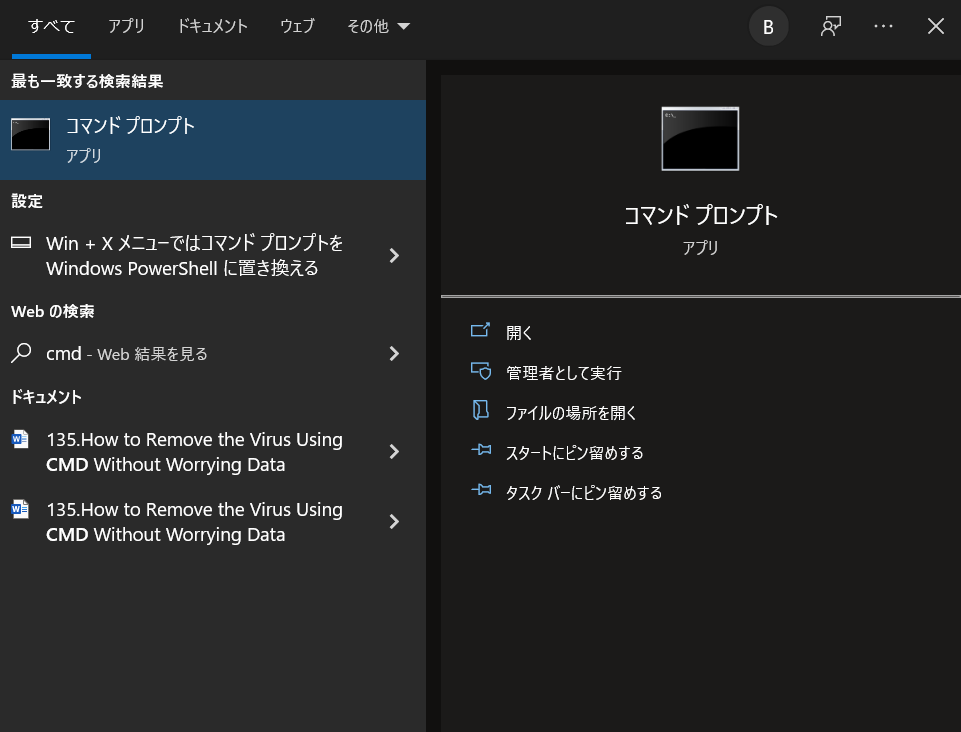This screenshot has height=732, width=961.
Task: Expand the chevron on first document result
Action: point(393,451)
